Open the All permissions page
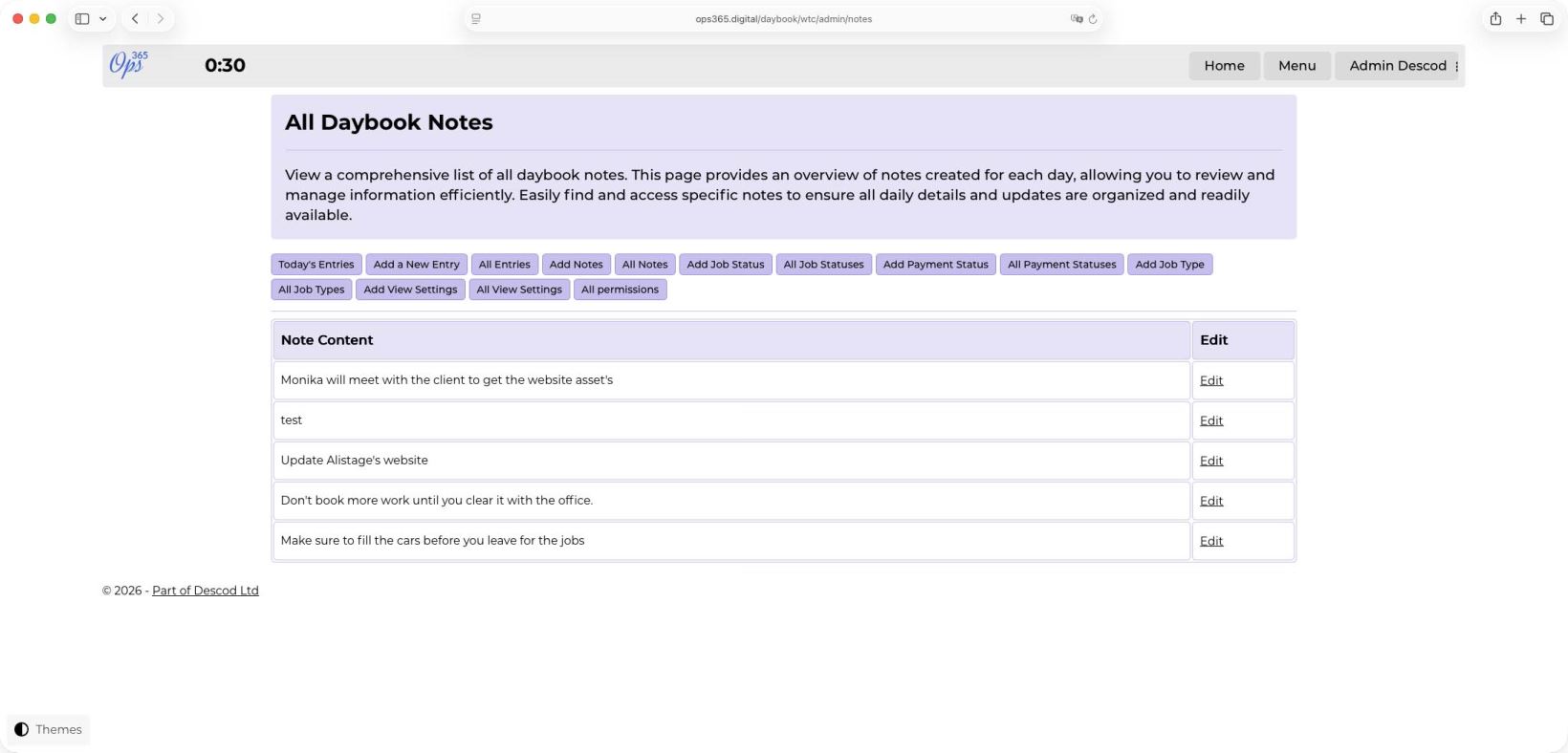This screenshot has height=753, width=1568. click(x=620, y=290)
